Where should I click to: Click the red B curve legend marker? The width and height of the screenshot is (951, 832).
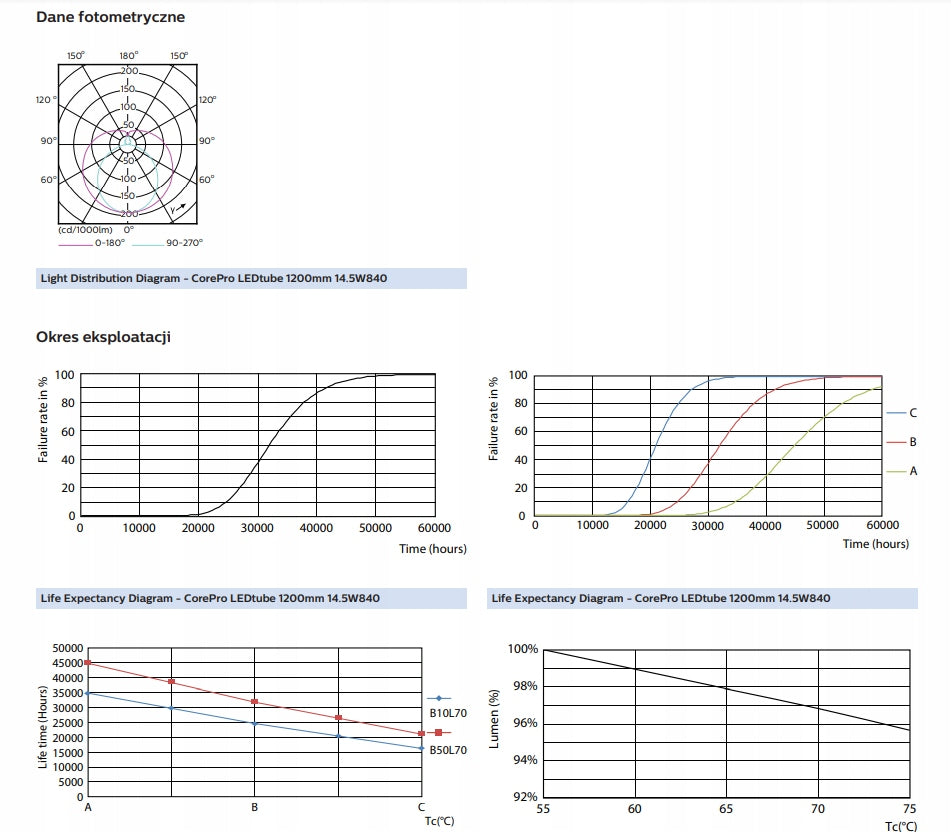click(894, 441)
